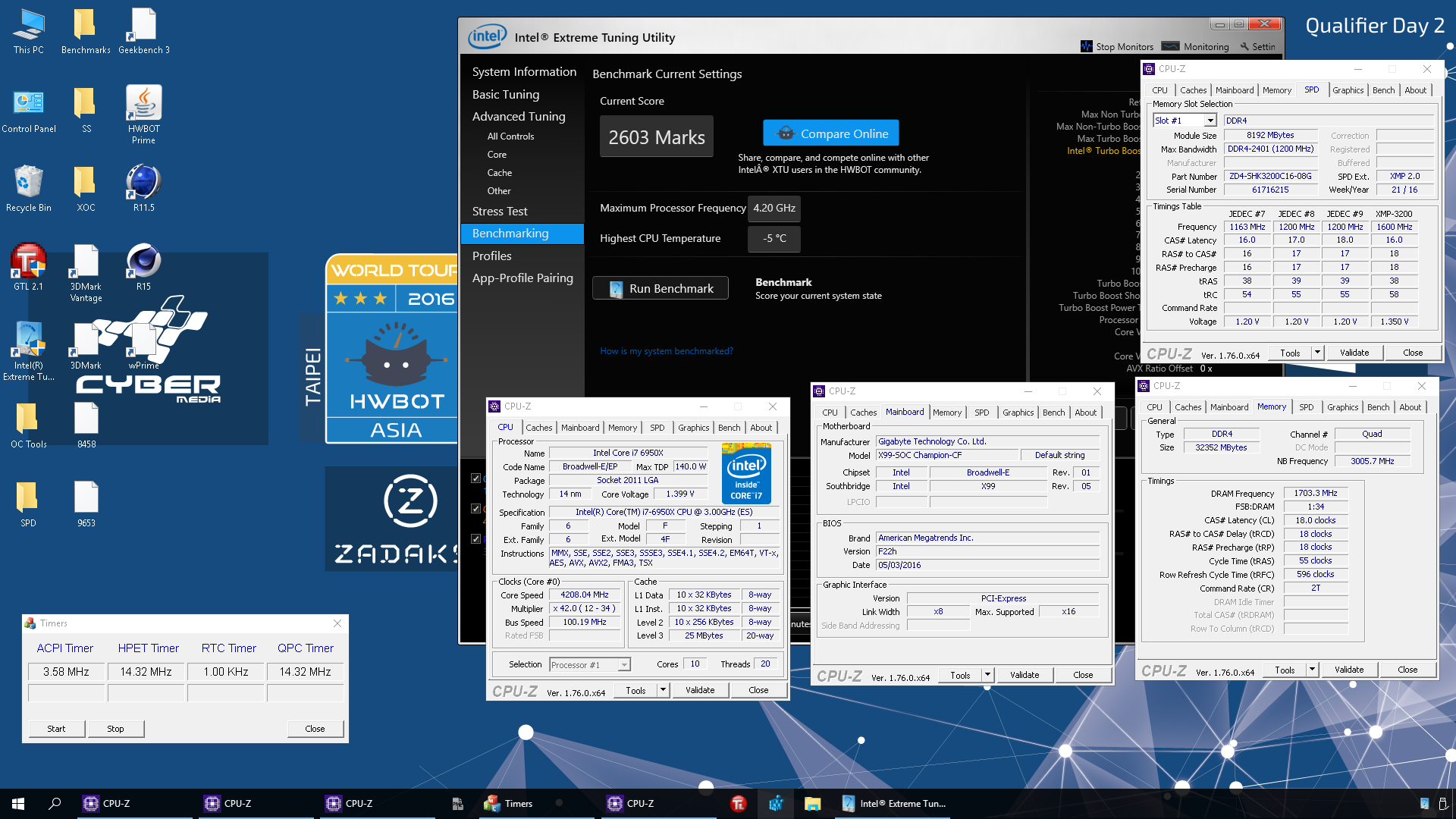Open Monitoring in XTU toolbar
The image size is (1456, 819).
coord(1196,46)
